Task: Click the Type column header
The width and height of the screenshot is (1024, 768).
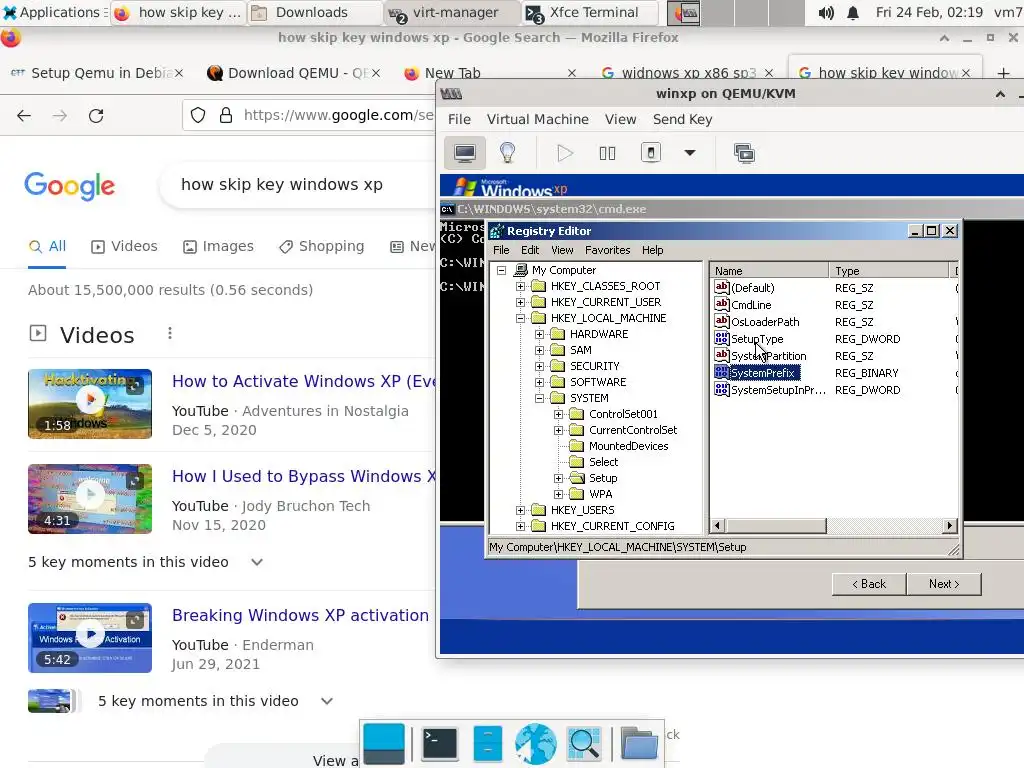Action: [889, 270]
